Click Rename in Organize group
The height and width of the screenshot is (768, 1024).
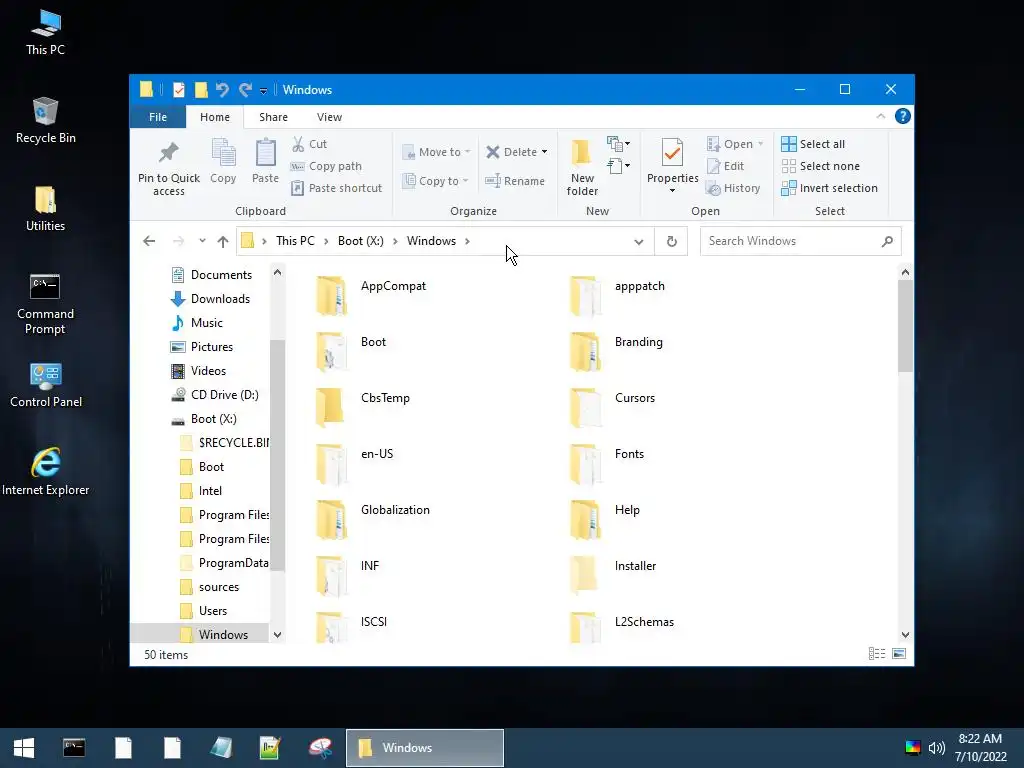515,181
